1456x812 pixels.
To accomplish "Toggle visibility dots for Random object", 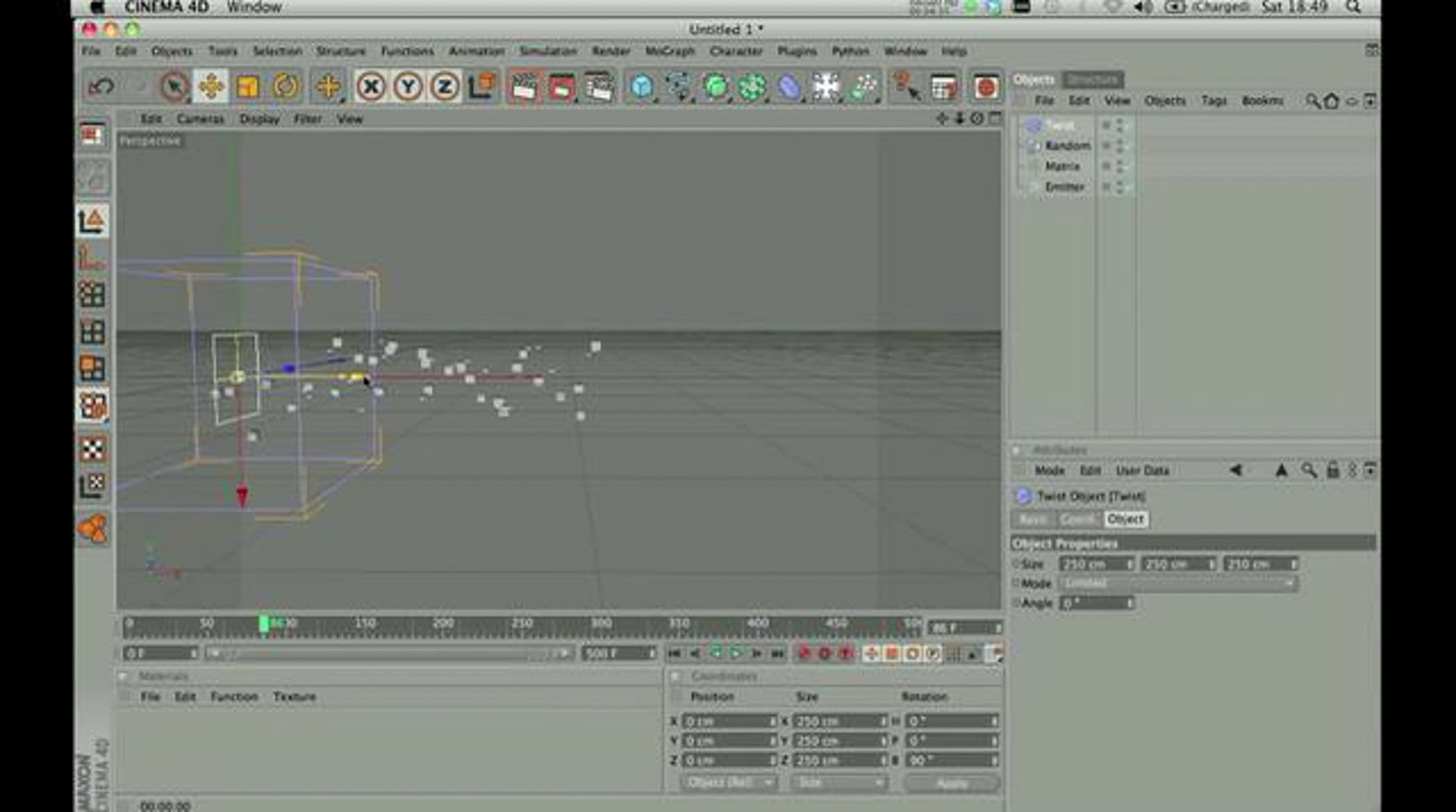I will point(1120,146).
